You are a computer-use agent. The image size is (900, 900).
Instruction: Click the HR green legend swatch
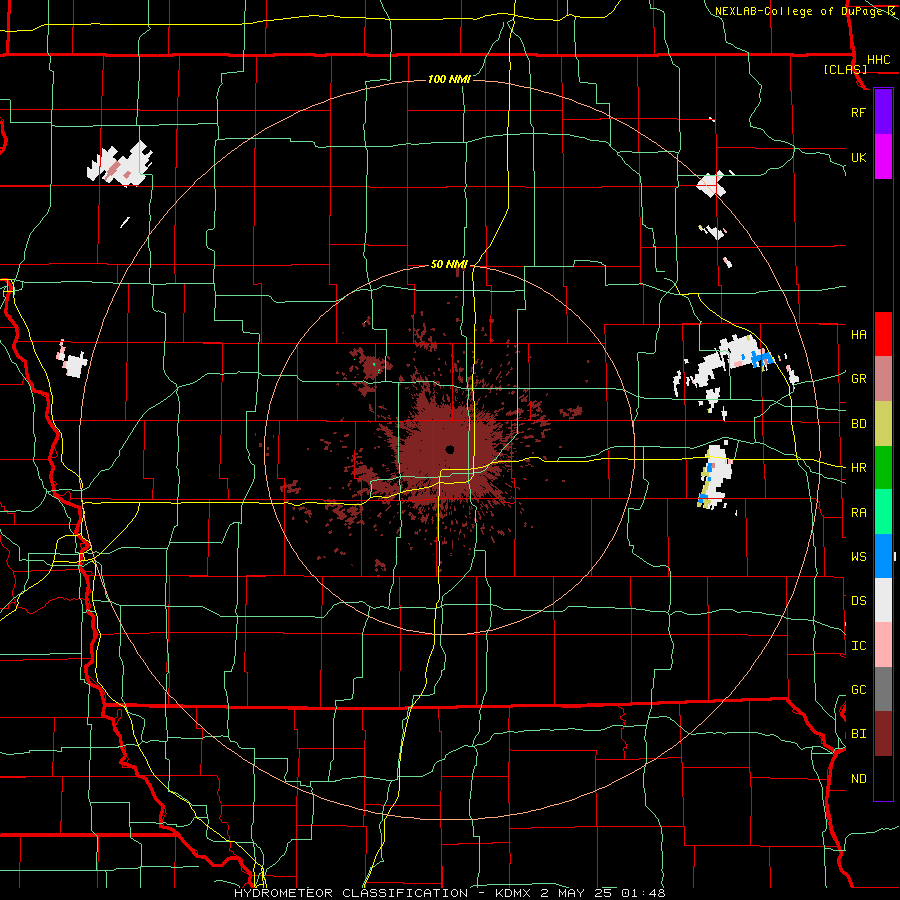[883, 468]
